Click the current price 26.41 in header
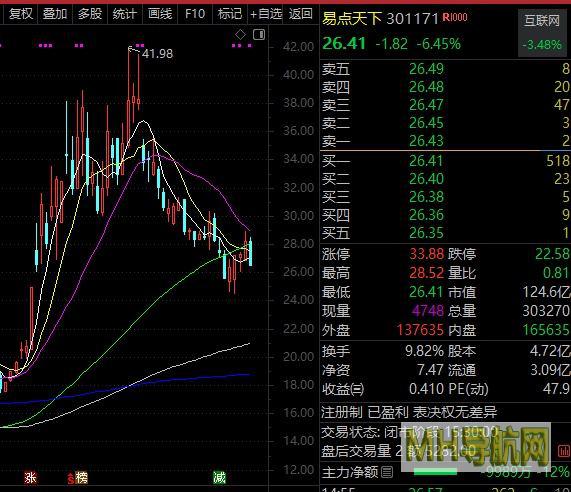The width and height of the screenshot is (571, 492). 344,44
